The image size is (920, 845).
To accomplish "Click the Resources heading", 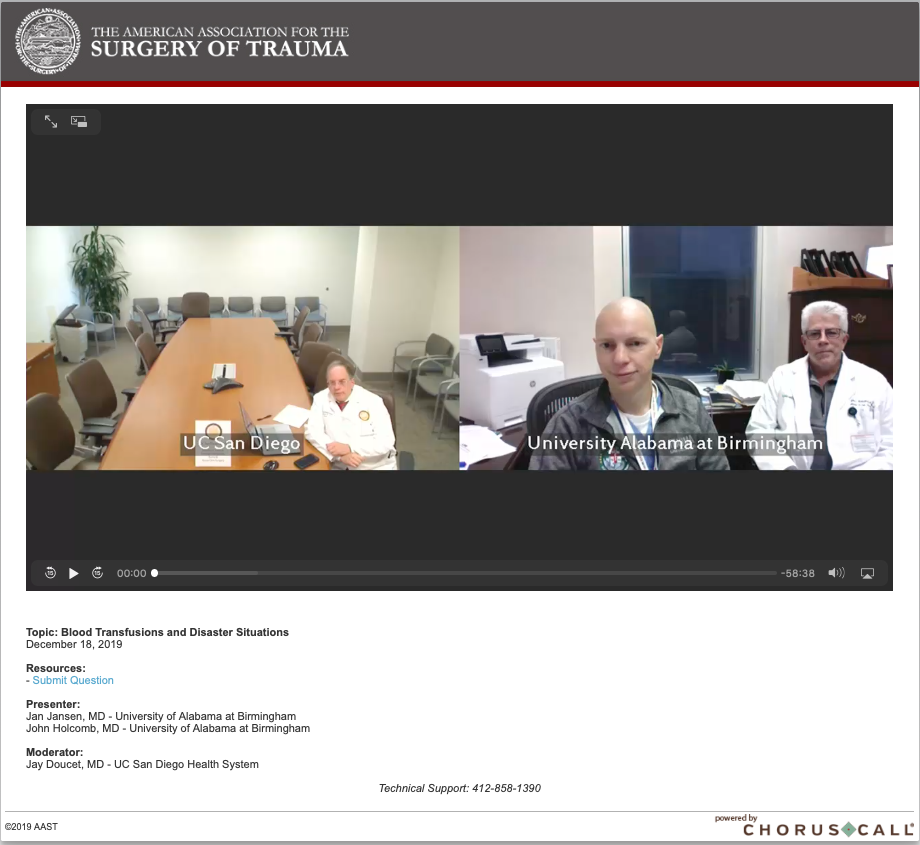I will pyautogui.click(x=56, y=668).
